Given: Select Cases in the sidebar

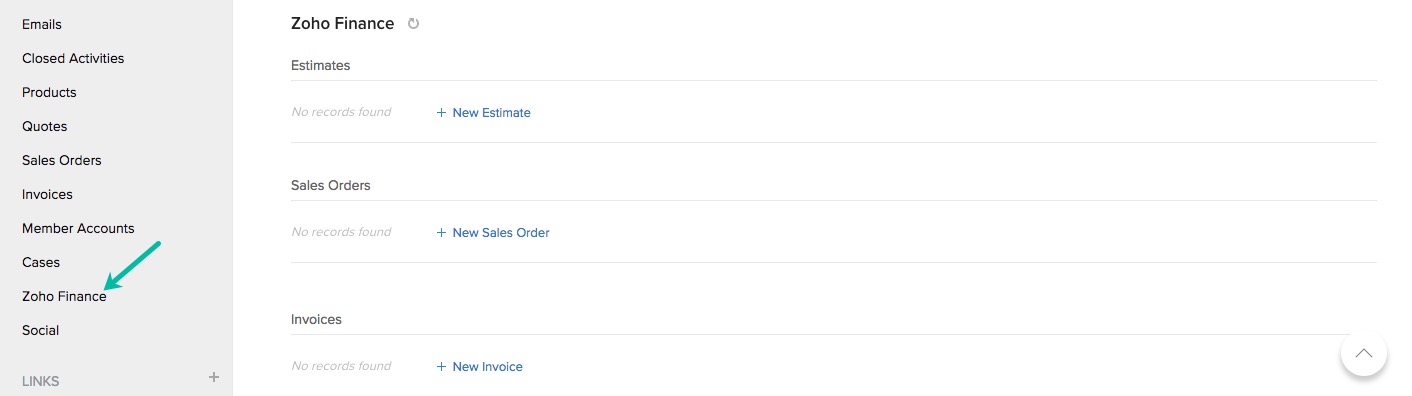Looking at the screenshot, I should click(41, 262).
